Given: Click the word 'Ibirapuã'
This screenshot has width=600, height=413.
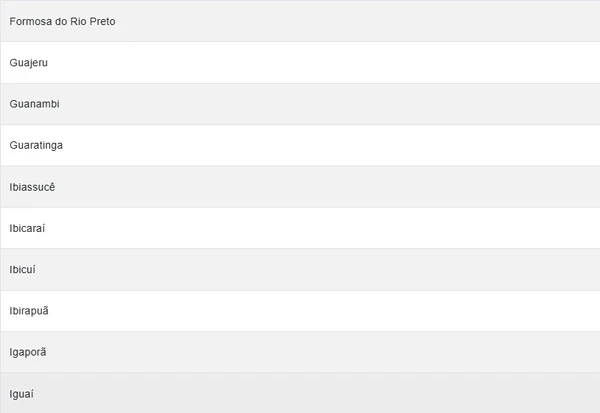Looking at the screenshot, I should pyautogui.click(x=28, y=311).
